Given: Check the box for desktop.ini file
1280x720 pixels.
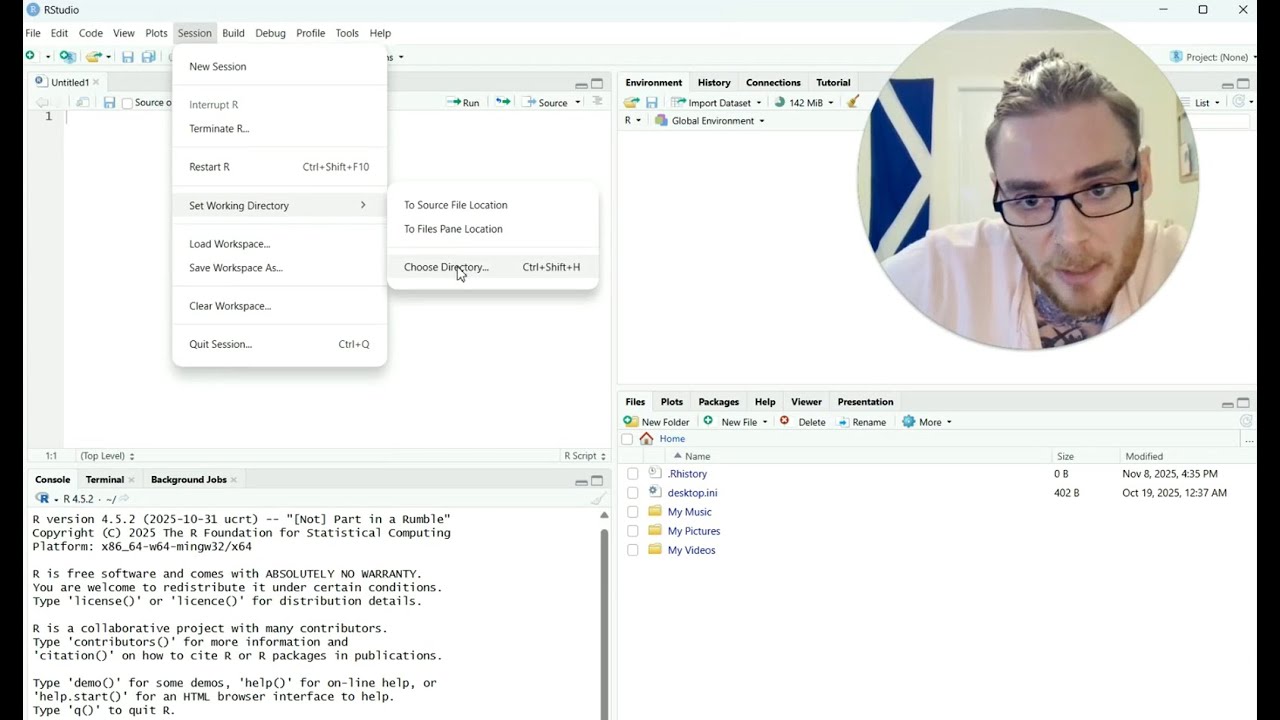Looking at the screenshot, I should (632, 493).
